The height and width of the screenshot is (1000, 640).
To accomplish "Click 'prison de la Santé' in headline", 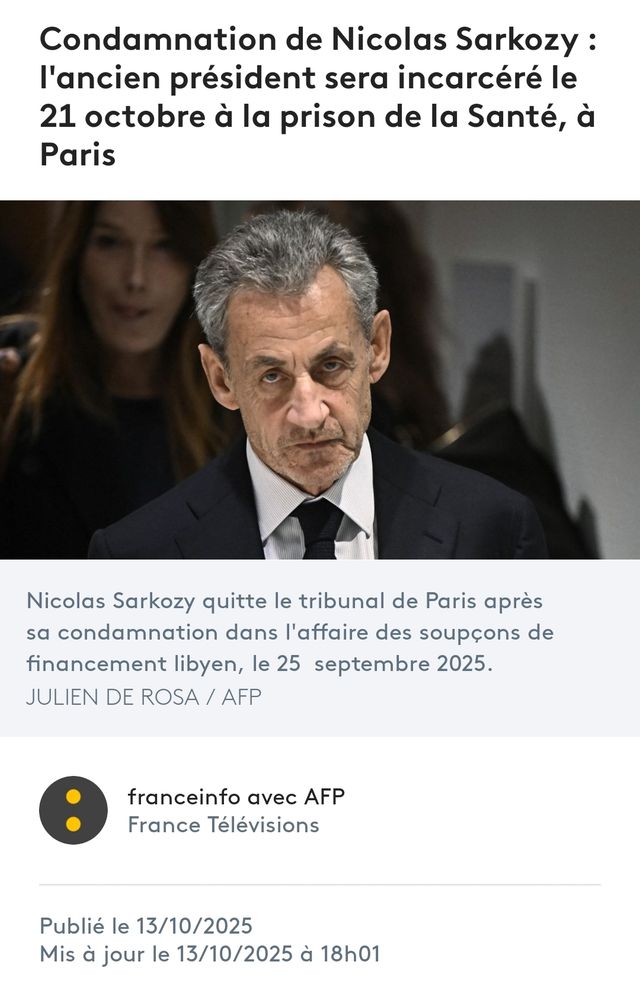I will [420, 117].
